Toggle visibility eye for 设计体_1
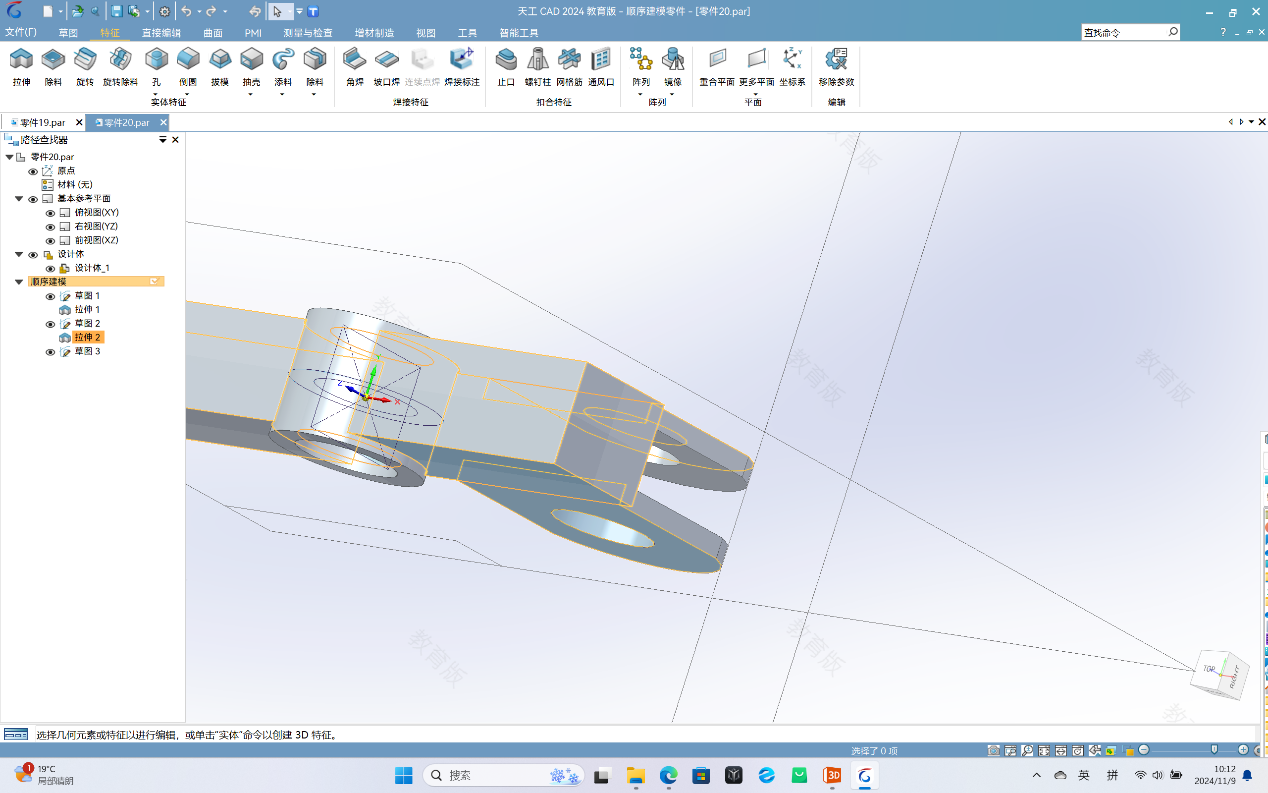This screenshot has width=1268, height=793. [x=51, y=268]
